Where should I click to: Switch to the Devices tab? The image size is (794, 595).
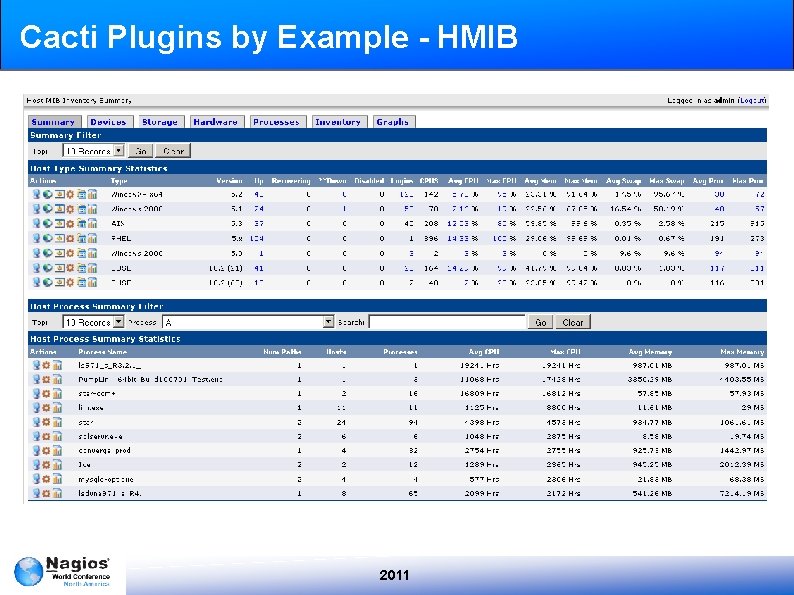[108, 122]
